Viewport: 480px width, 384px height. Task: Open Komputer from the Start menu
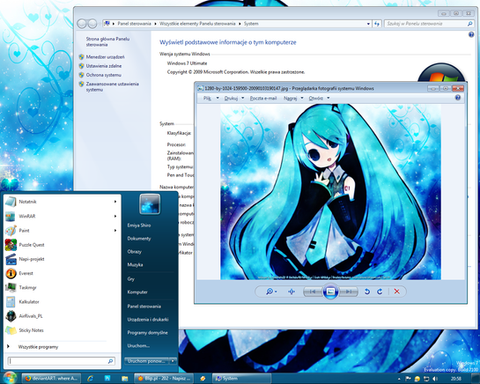[x=137, y=292]
